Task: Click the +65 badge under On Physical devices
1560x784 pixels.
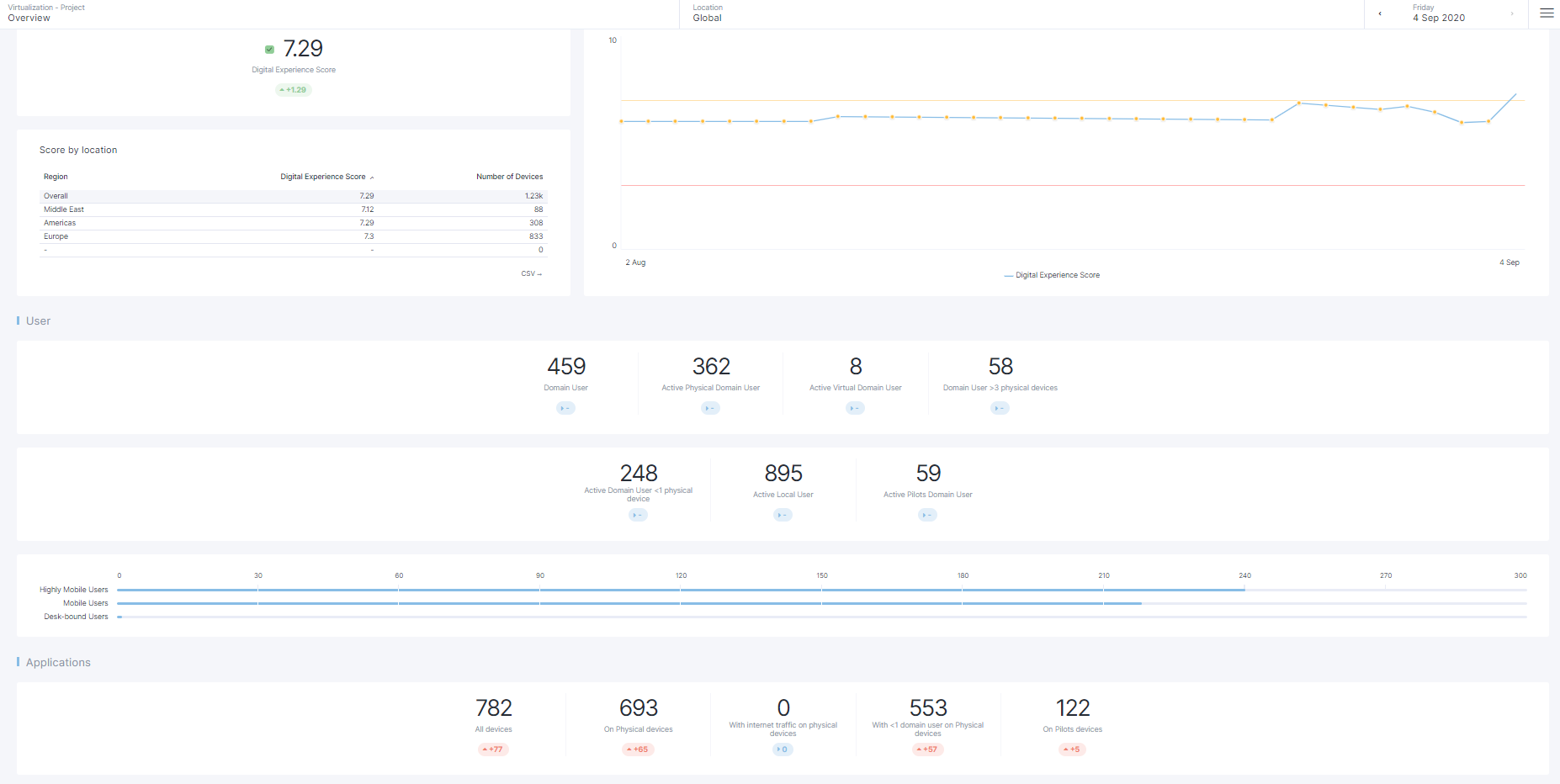Action: pyautogui.click(x=638, y=750)
